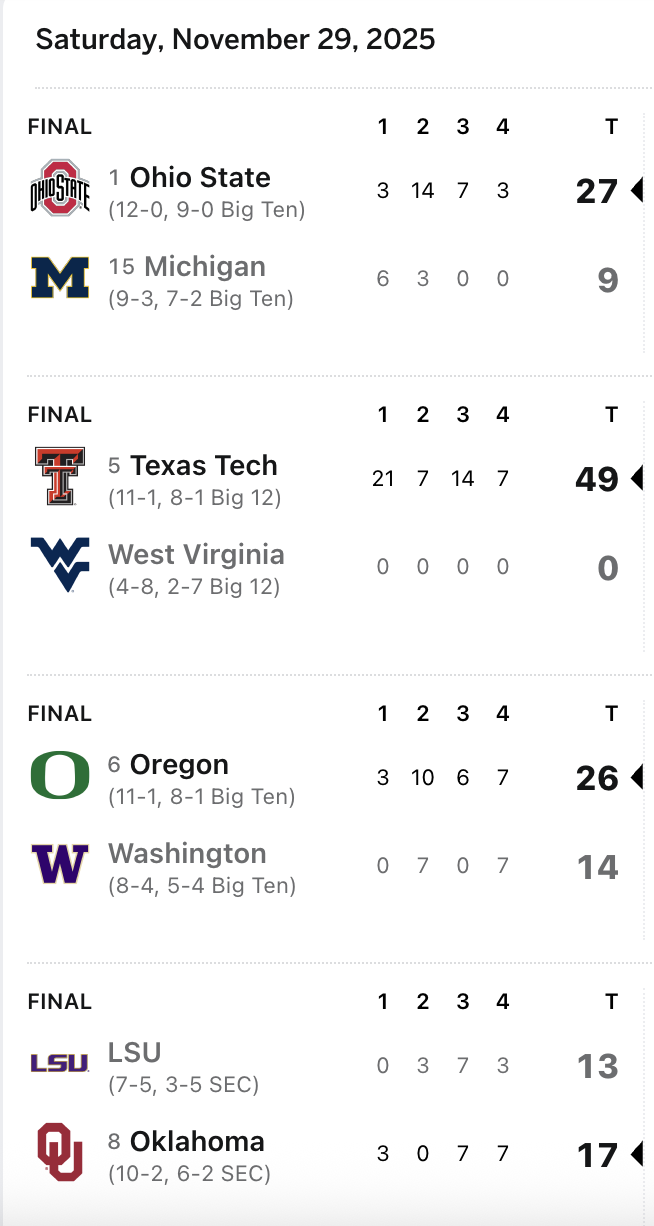Click Oregon's total score of 26
654x1226 pixels.
pos(597,777)
